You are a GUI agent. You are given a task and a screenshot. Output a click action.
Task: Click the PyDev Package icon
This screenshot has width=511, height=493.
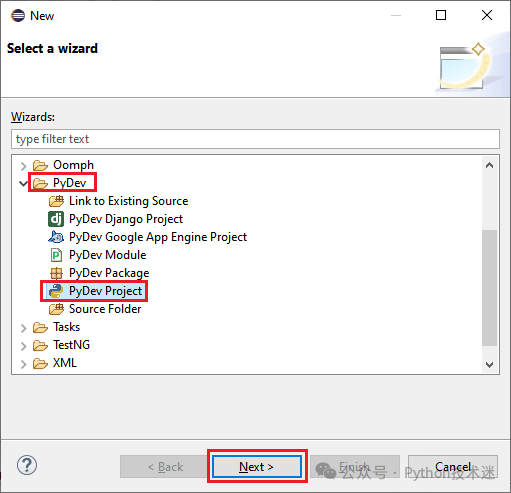pyautogui.click(x=56, y=273)
